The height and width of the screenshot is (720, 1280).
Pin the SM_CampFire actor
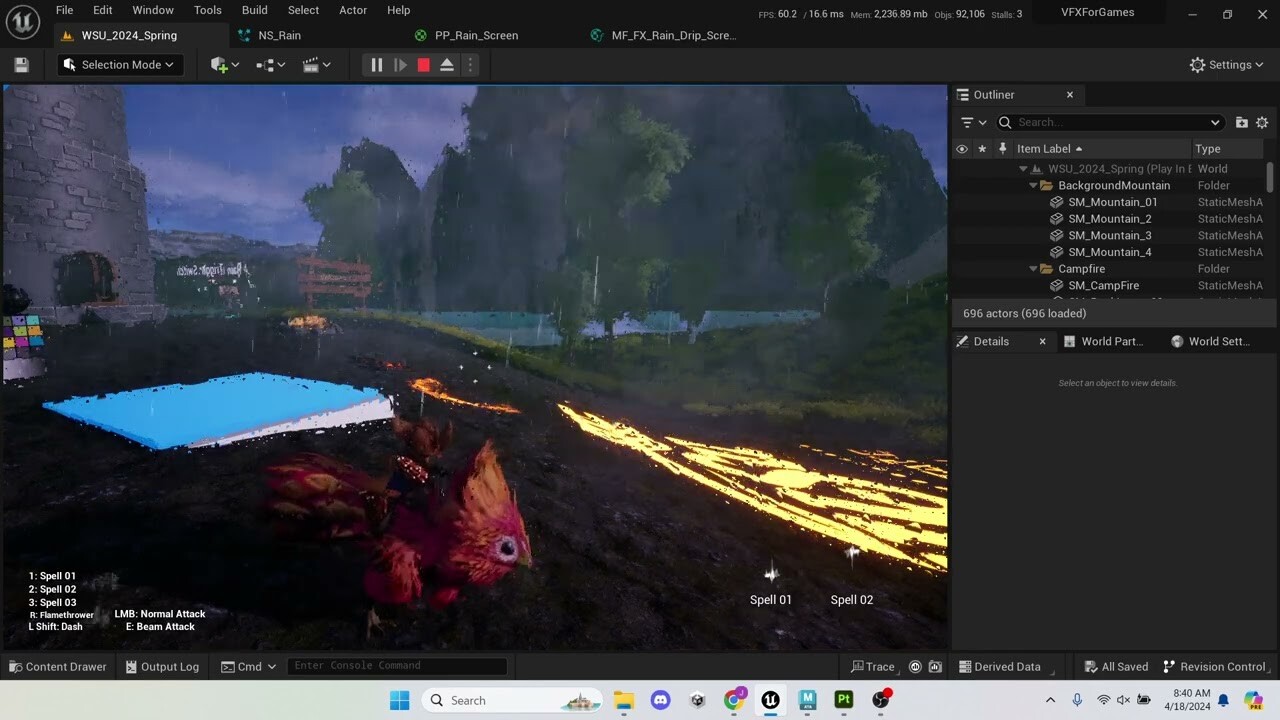[1001, 285]
